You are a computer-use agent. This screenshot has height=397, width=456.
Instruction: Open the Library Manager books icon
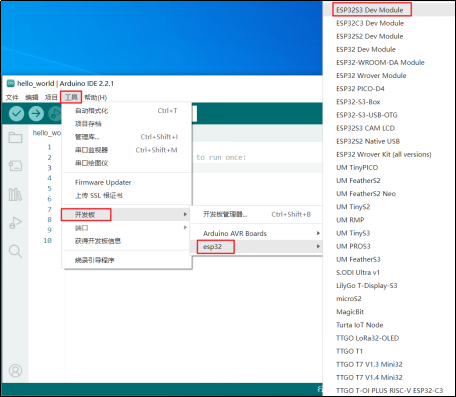pyautogui.click(x=15, y=194)
